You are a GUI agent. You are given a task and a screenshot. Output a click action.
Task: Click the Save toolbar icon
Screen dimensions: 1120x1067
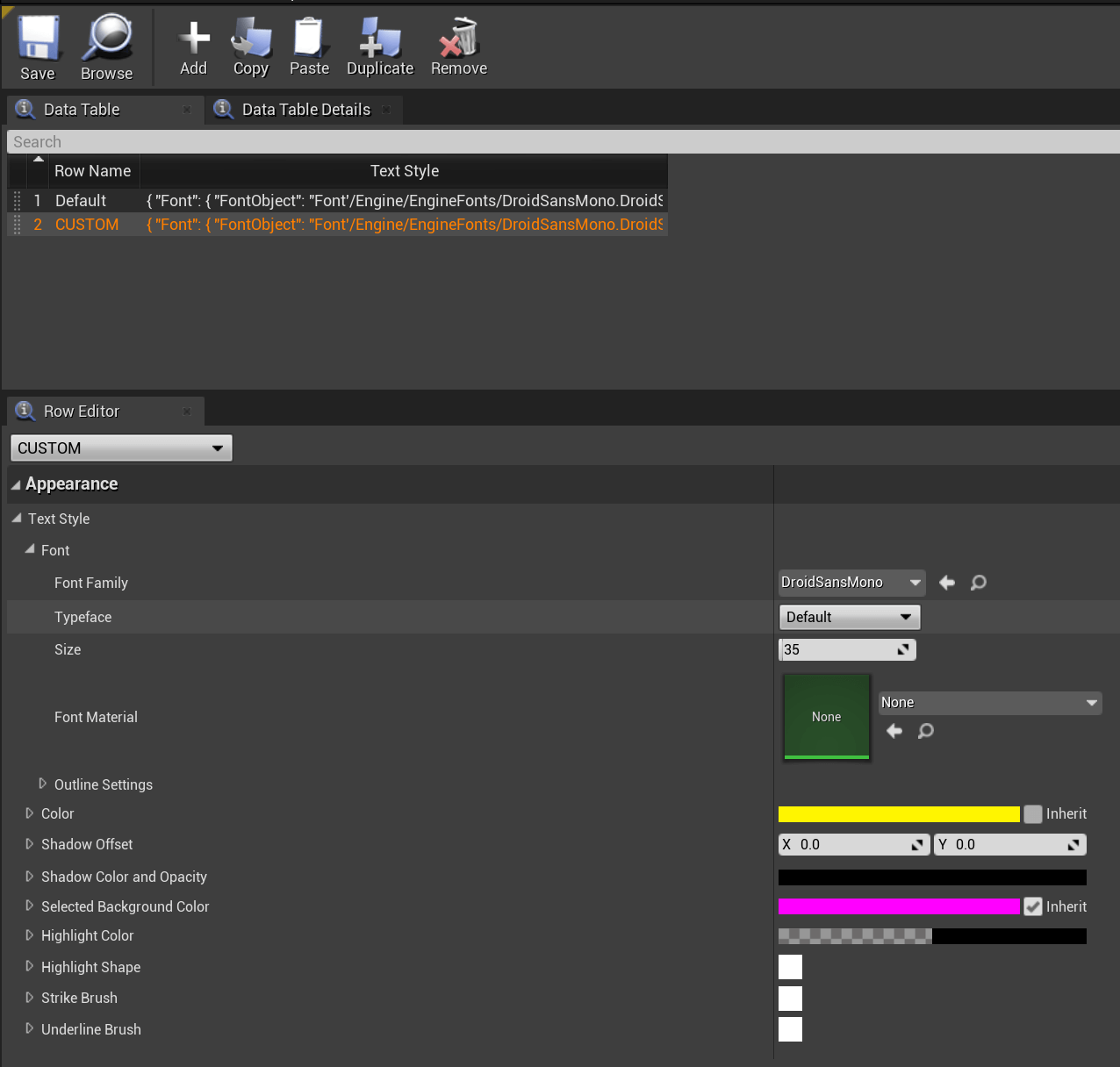tap(38, 48)
